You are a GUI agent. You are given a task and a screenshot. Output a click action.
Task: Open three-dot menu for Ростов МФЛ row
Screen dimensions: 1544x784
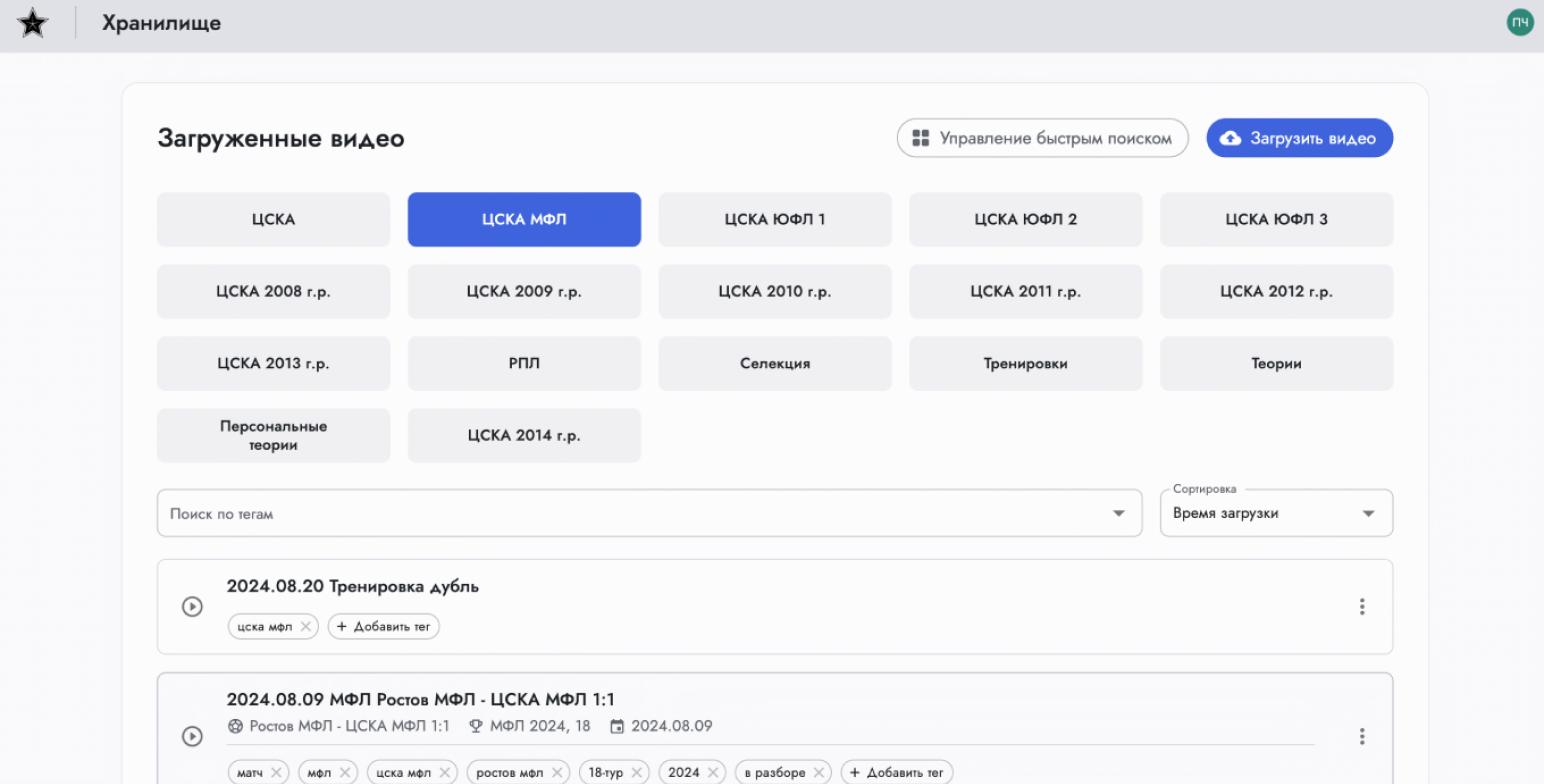click(1362, 737)
